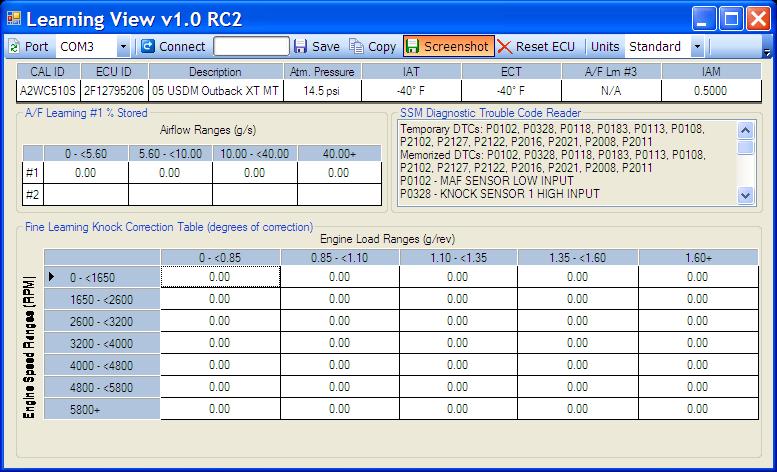Click the 1.60+ engine load column header
The image size is (777, 472).
(698, 258)
